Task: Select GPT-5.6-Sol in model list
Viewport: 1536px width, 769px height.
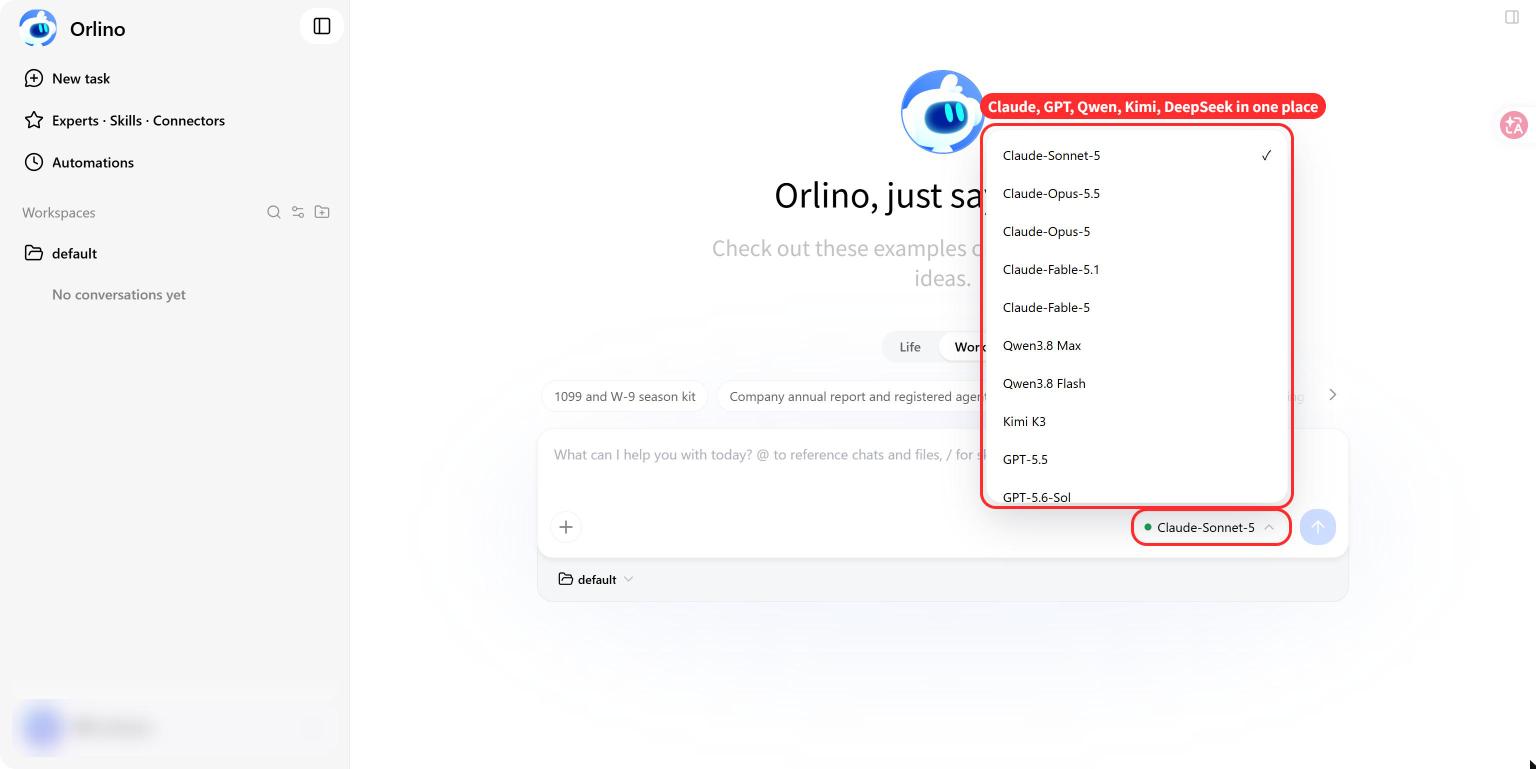Action: 1137,494
